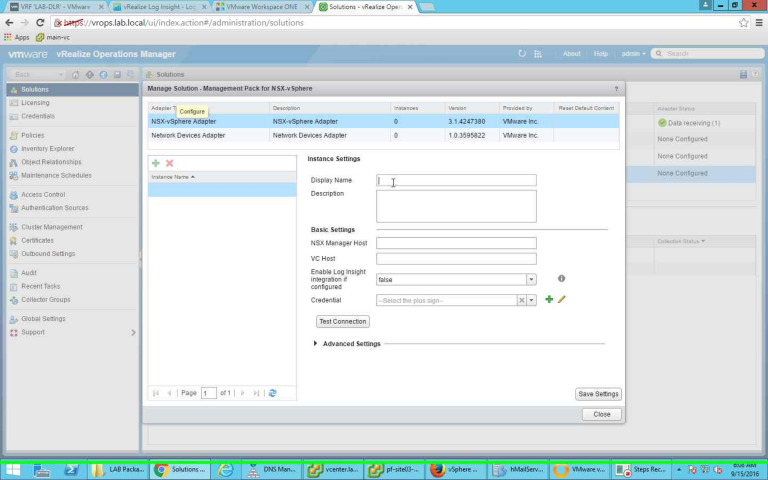The width and height of the screenshot is (768, 480).
Task: Expand Advanced Settings section
Action: 315,343
